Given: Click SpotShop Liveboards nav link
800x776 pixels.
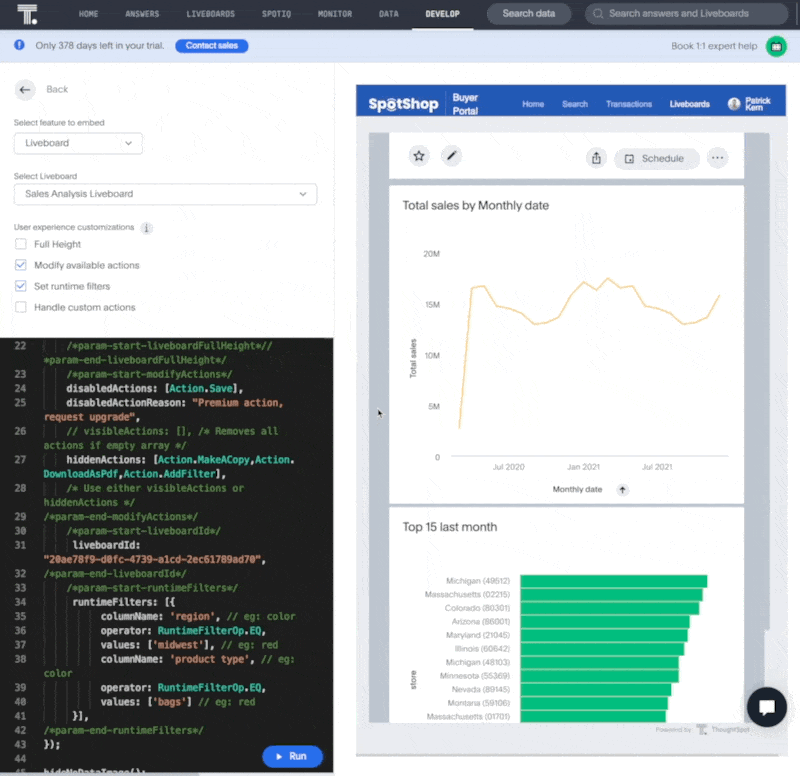Looking at the screenshot, I should [690, 104].
